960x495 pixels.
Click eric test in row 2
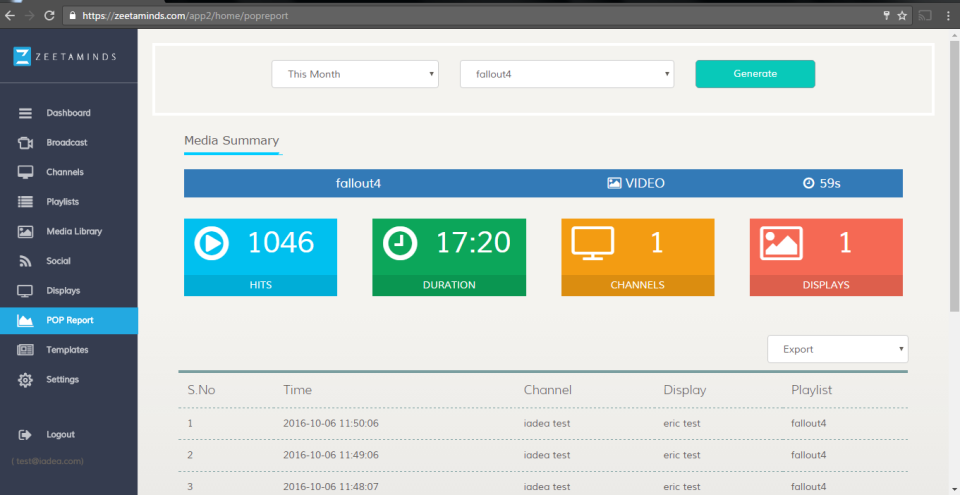tap(682, 455)
